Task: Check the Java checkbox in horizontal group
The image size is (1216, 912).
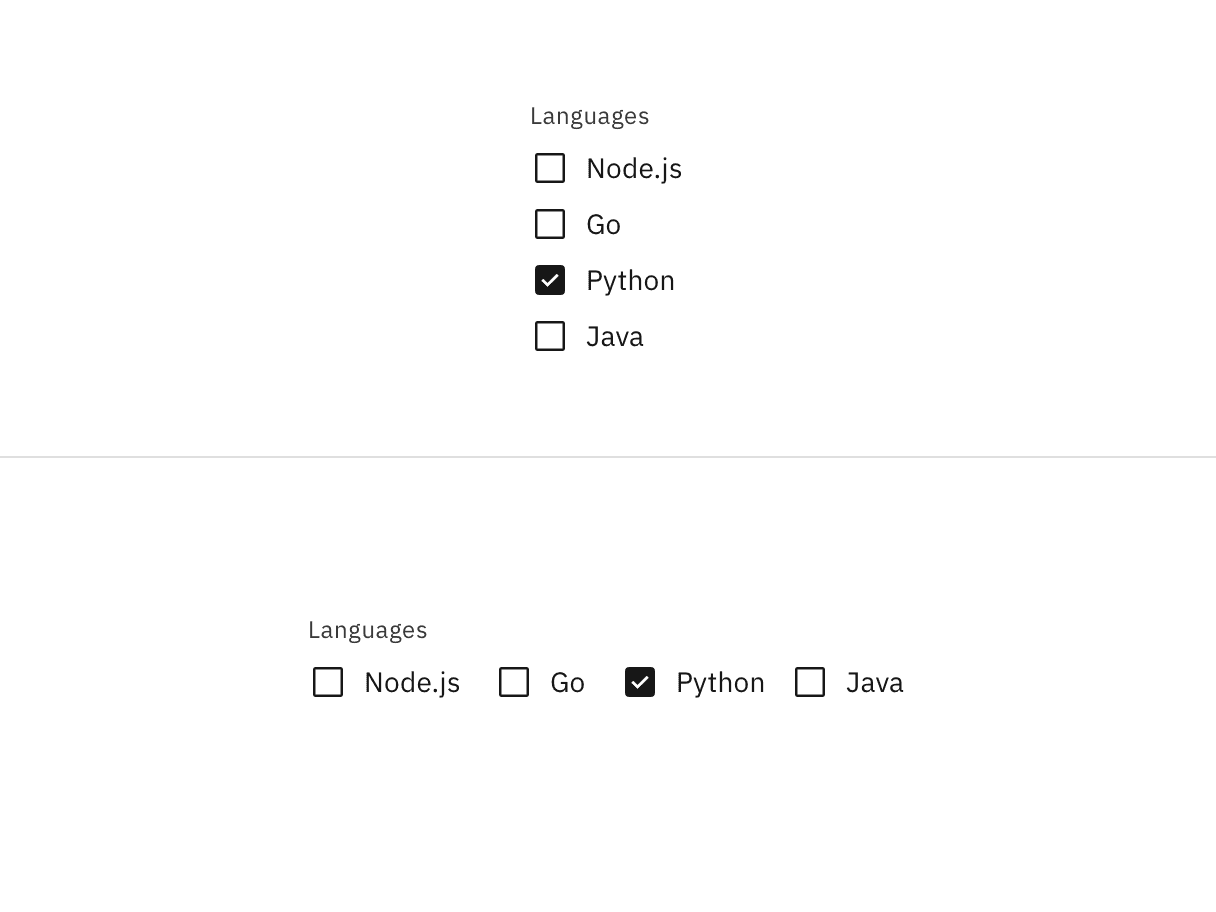Action: [810, 682]
